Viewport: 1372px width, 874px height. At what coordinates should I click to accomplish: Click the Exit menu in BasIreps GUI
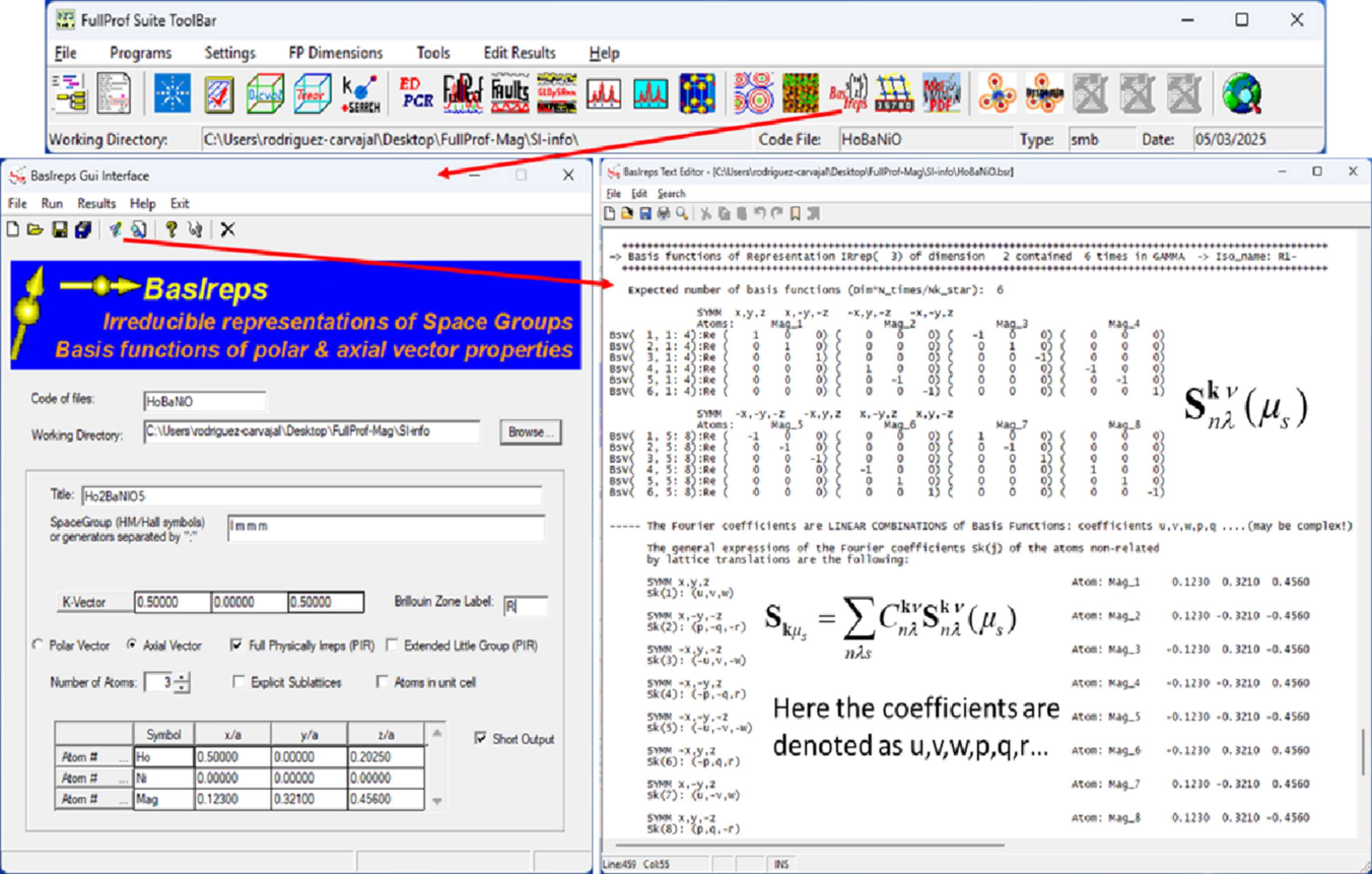coord(179,204)
